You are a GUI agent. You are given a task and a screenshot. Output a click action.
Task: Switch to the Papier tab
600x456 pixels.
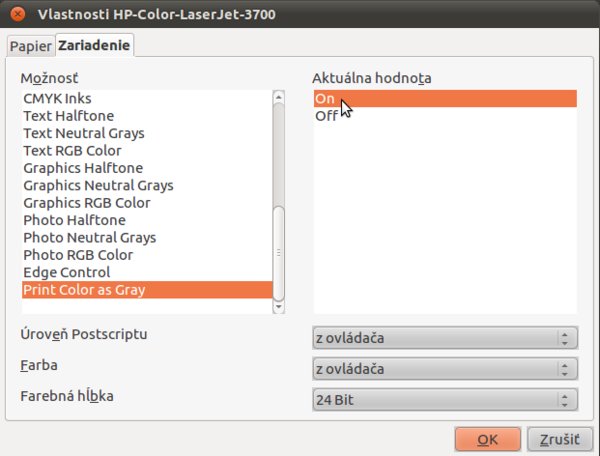[31, 46]
